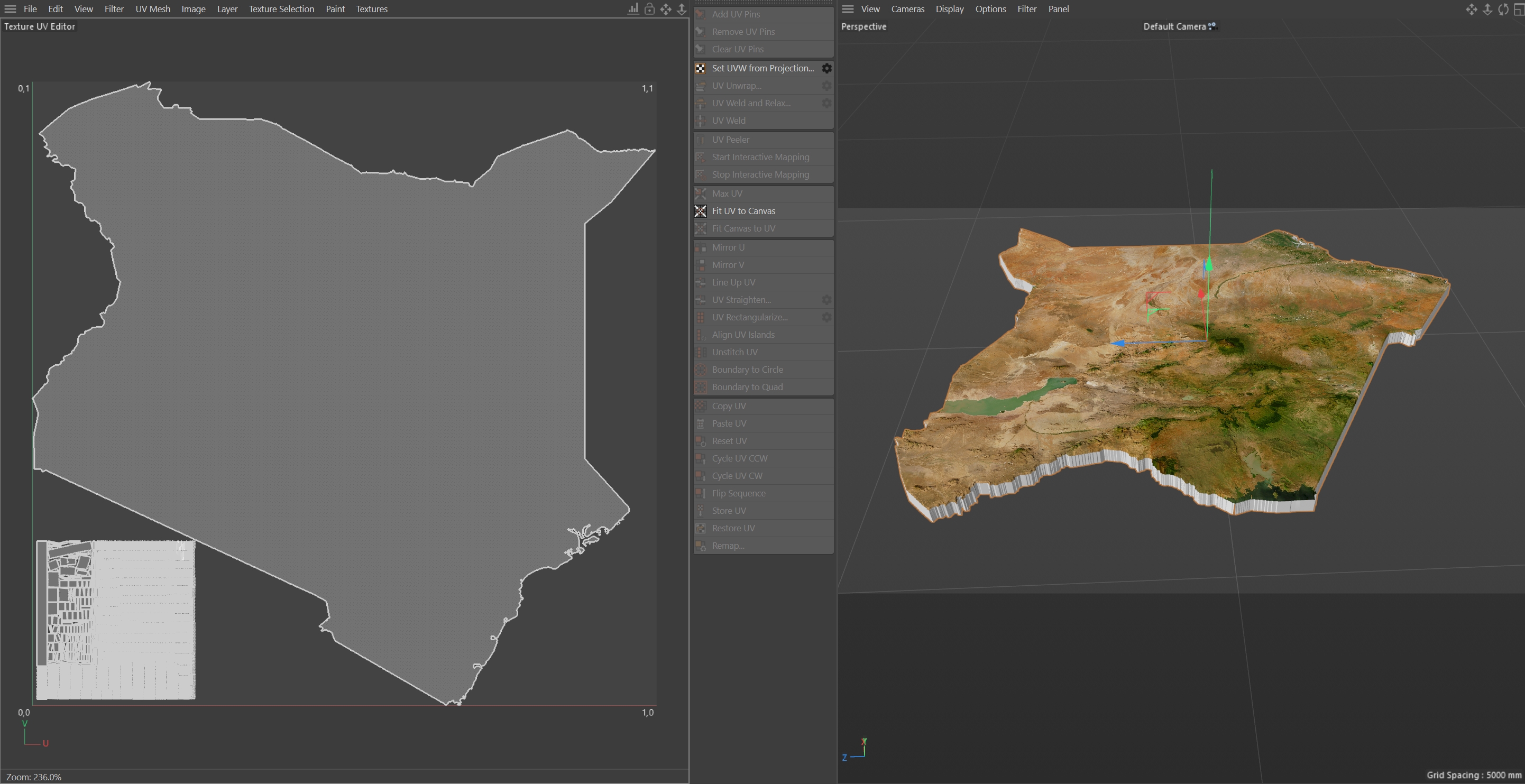
Task: Click the green Y-axis gizmo arrow handle
Action: point(1209,265)
